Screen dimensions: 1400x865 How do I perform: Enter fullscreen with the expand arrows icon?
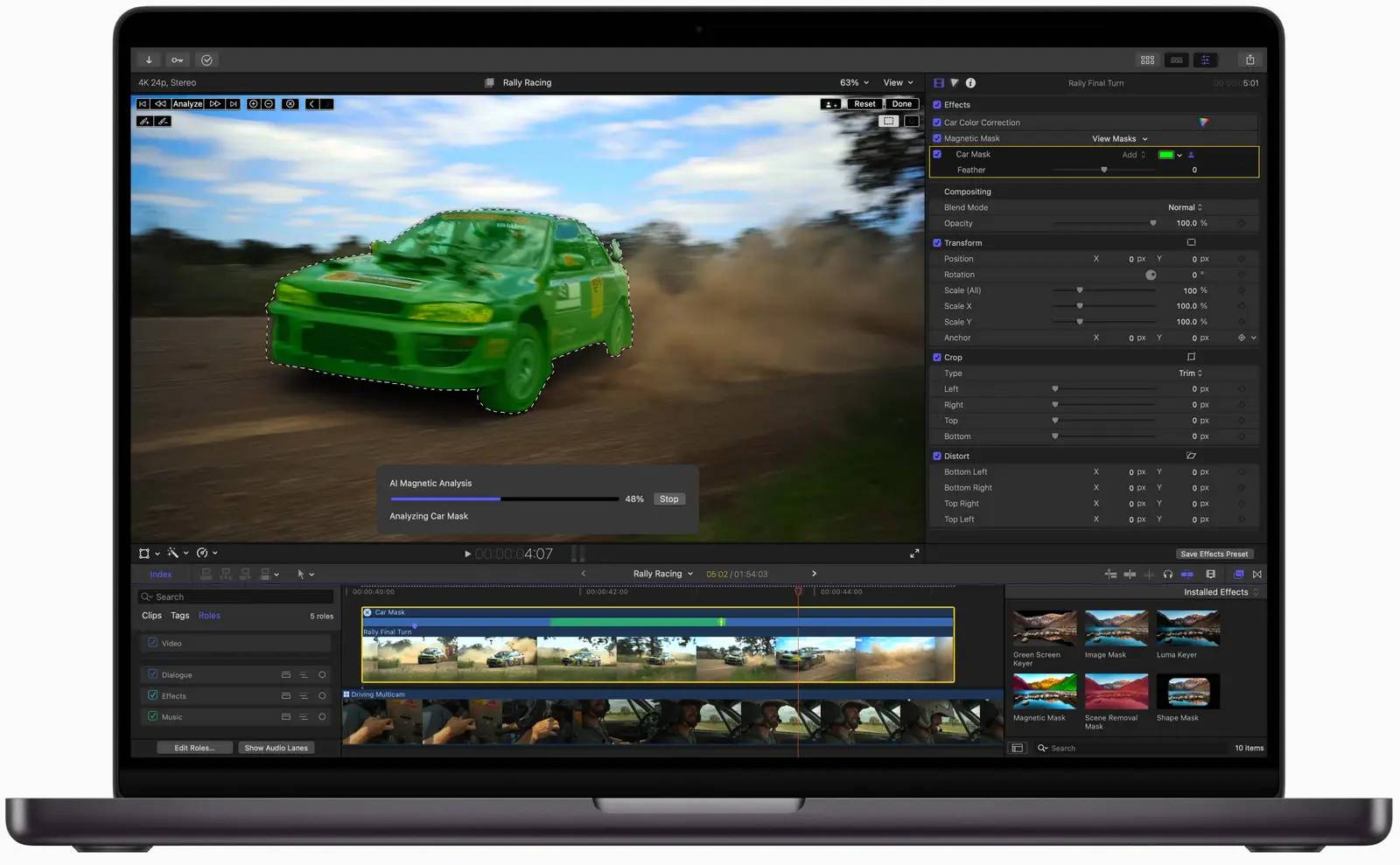(914, 554)
